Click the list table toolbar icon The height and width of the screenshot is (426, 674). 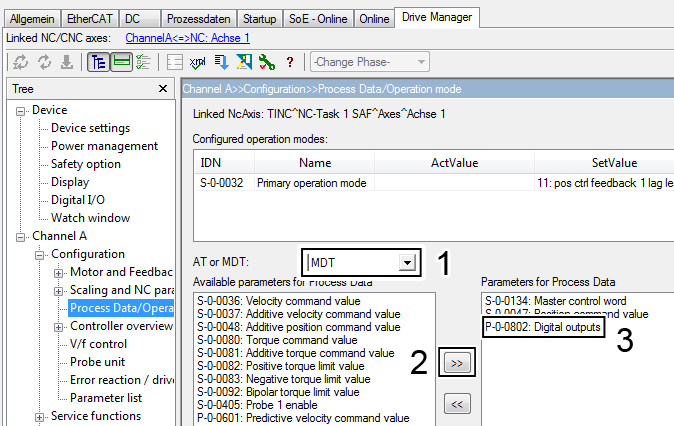(175, 62)
